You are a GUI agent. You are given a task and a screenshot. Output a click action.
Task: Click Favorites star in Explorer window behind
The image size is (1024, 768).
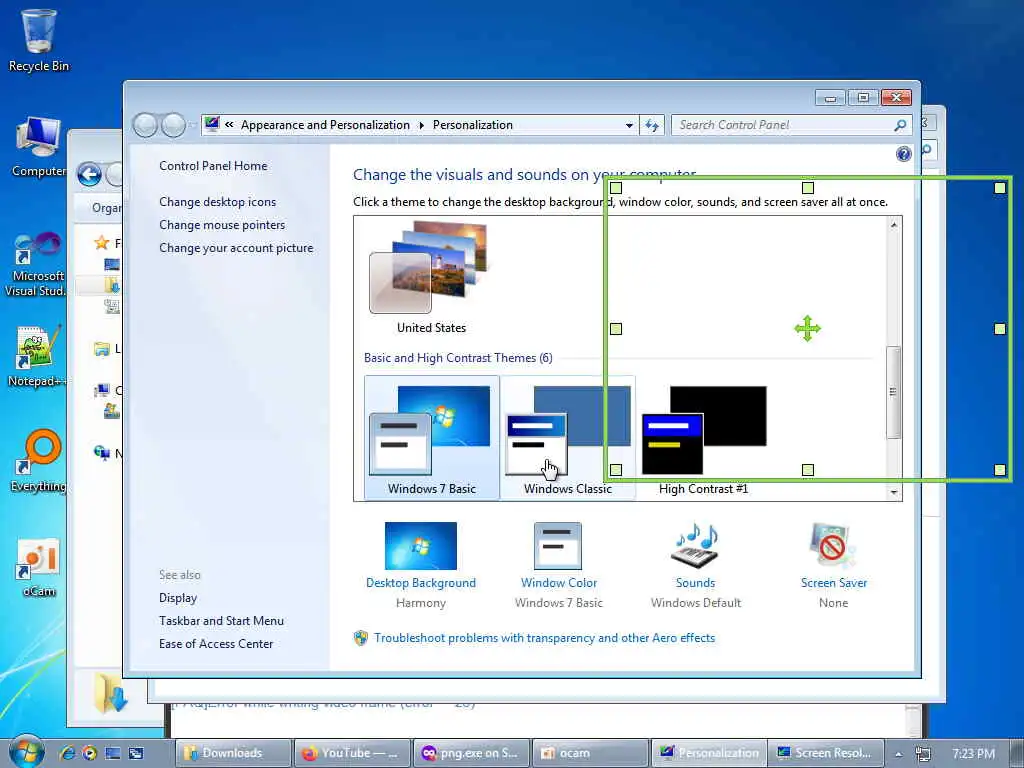coord(101,243)
